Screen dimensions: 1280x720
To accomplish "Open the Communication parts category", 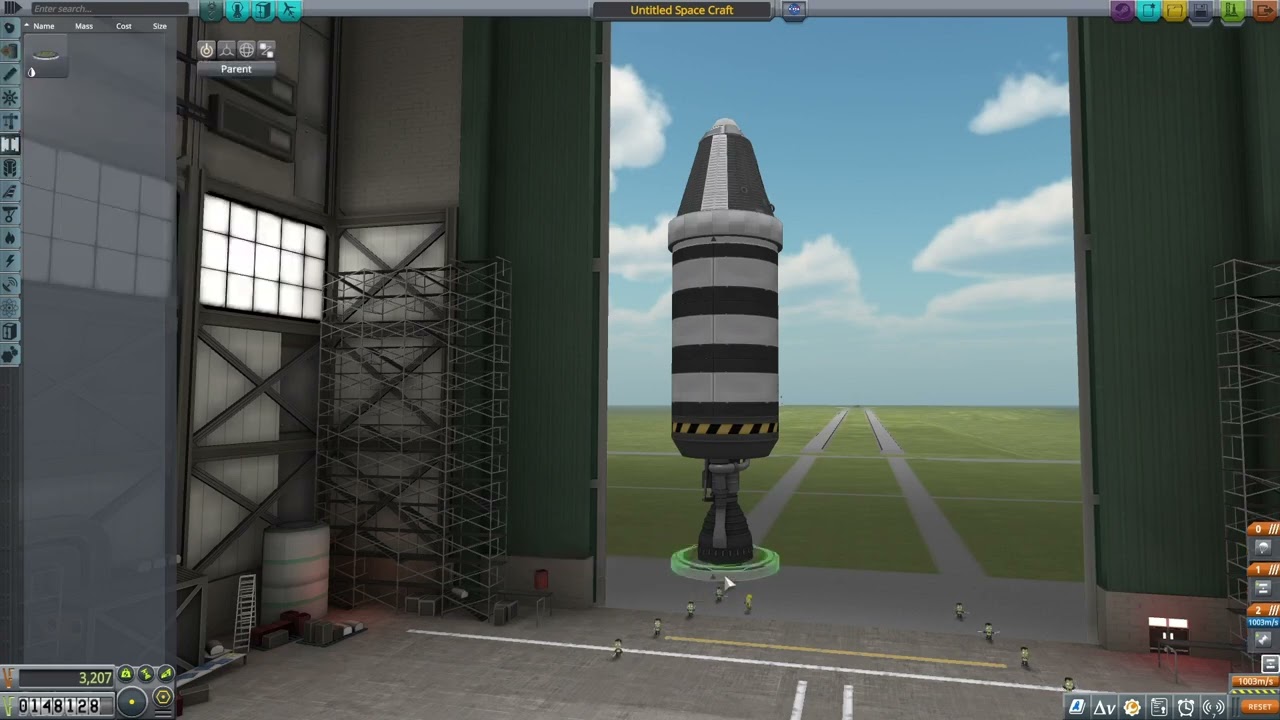I will [10, 285].
